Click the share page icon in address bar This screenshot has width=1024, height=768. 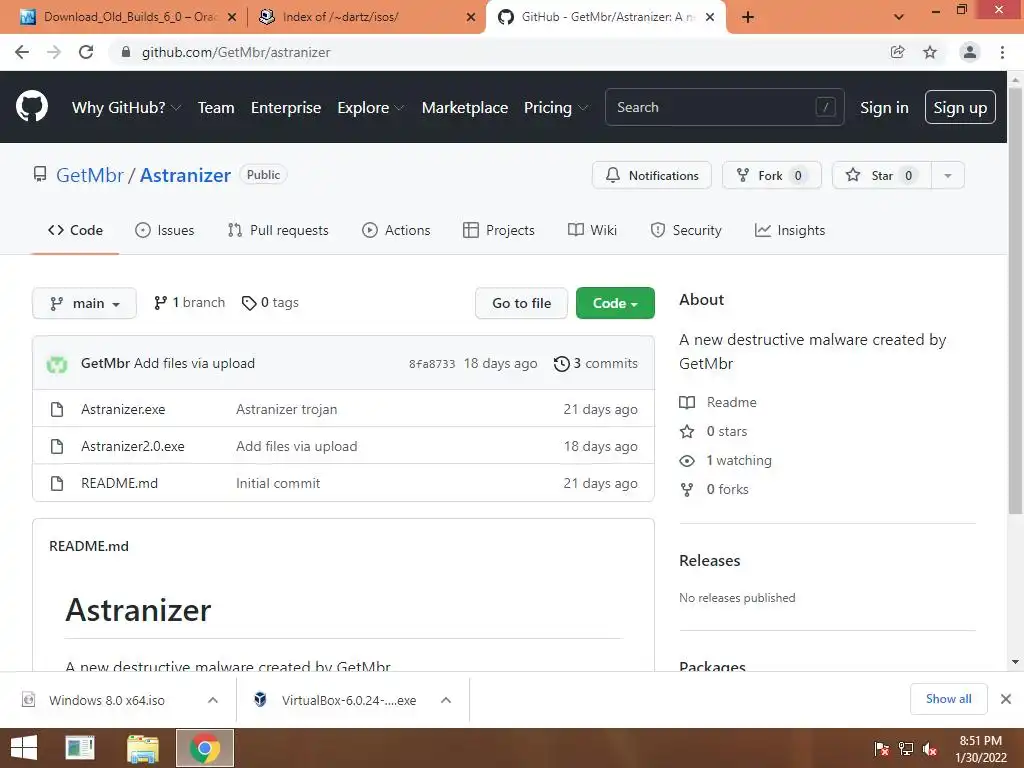click(897, 52)
